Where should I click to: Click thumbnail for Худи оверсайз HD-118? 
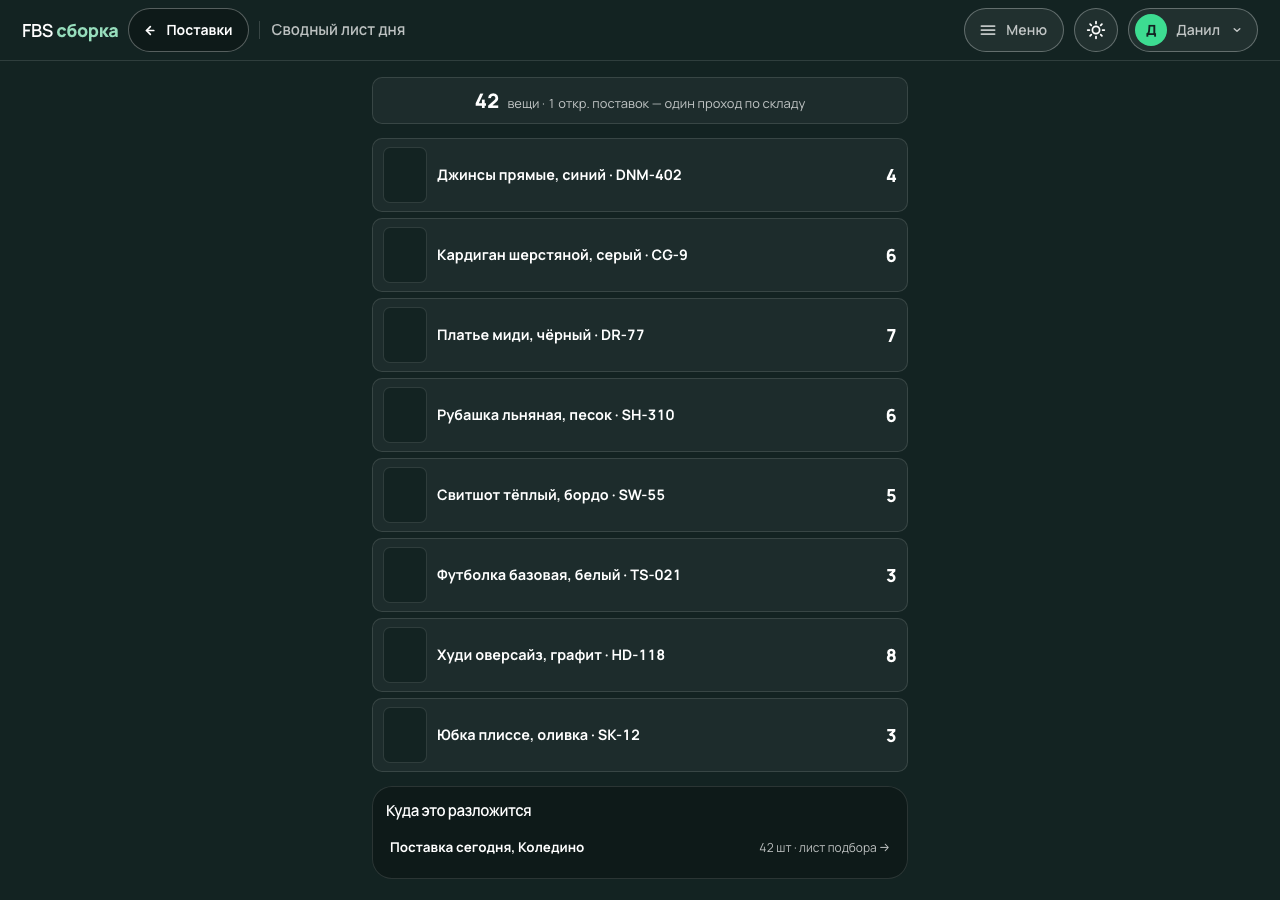(405, 655)
